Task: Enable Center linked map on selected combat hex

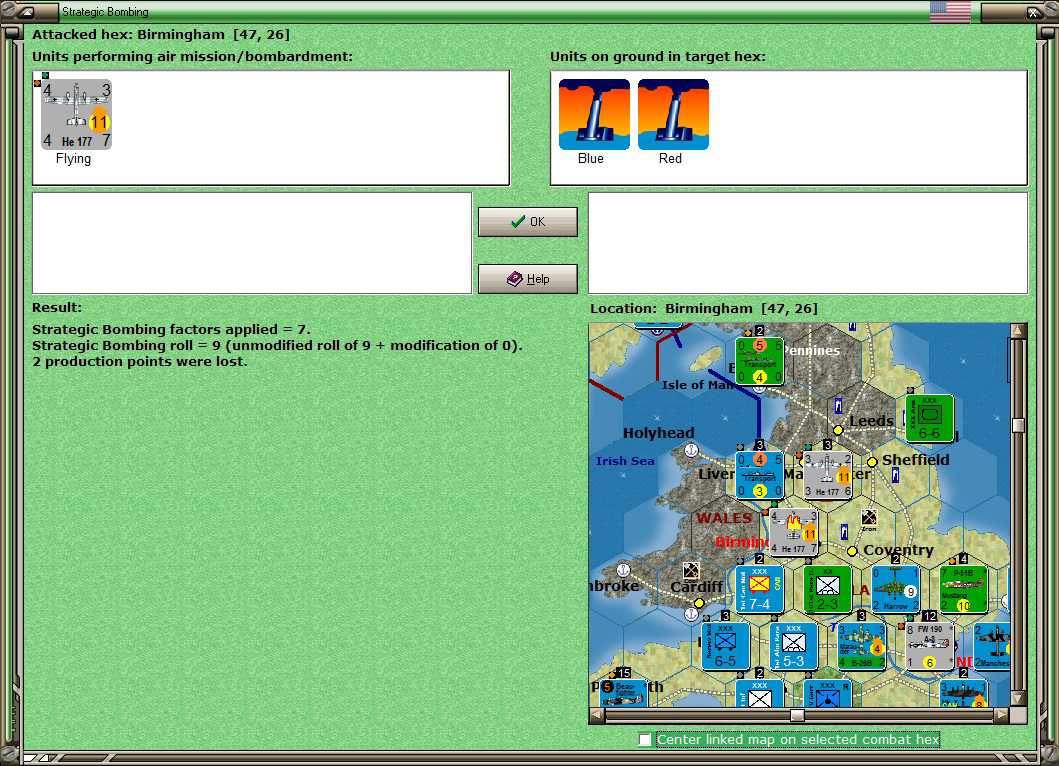Action: [645, 739]
